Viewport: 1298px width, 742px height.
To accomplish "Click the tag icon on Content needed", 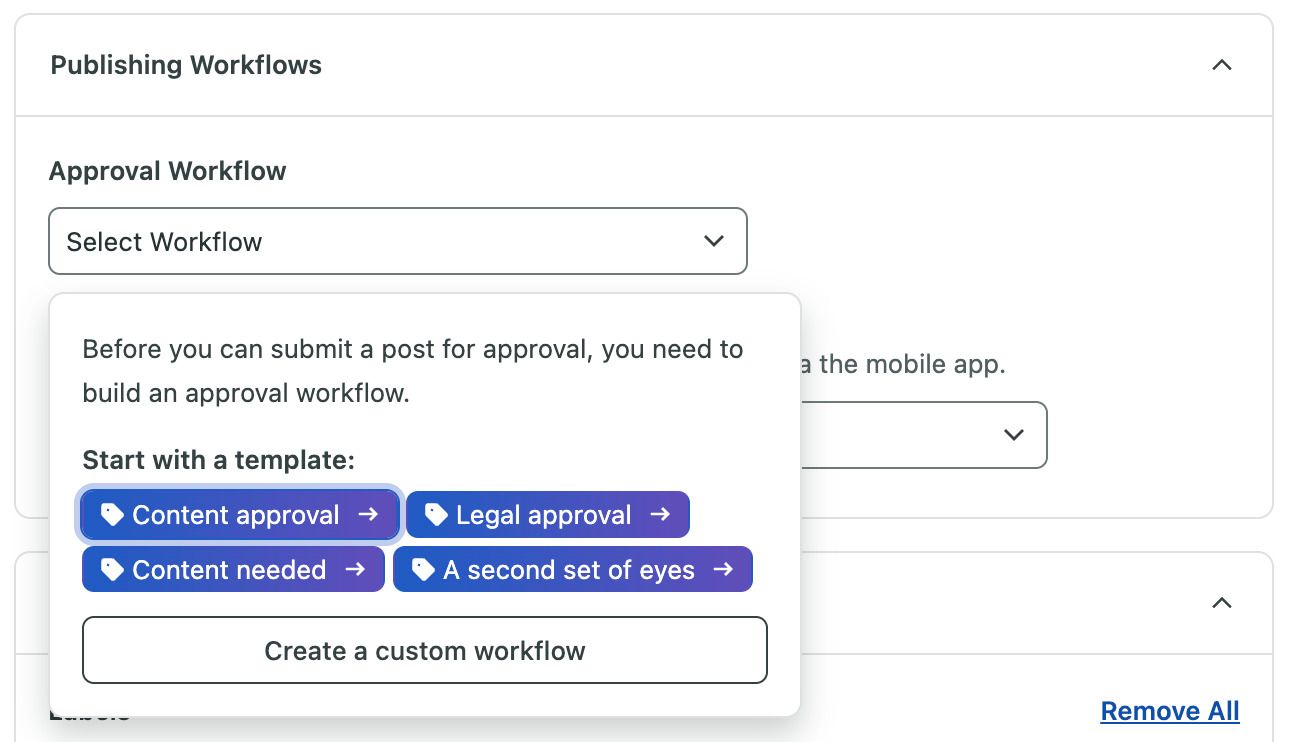I will coord(110,569).
